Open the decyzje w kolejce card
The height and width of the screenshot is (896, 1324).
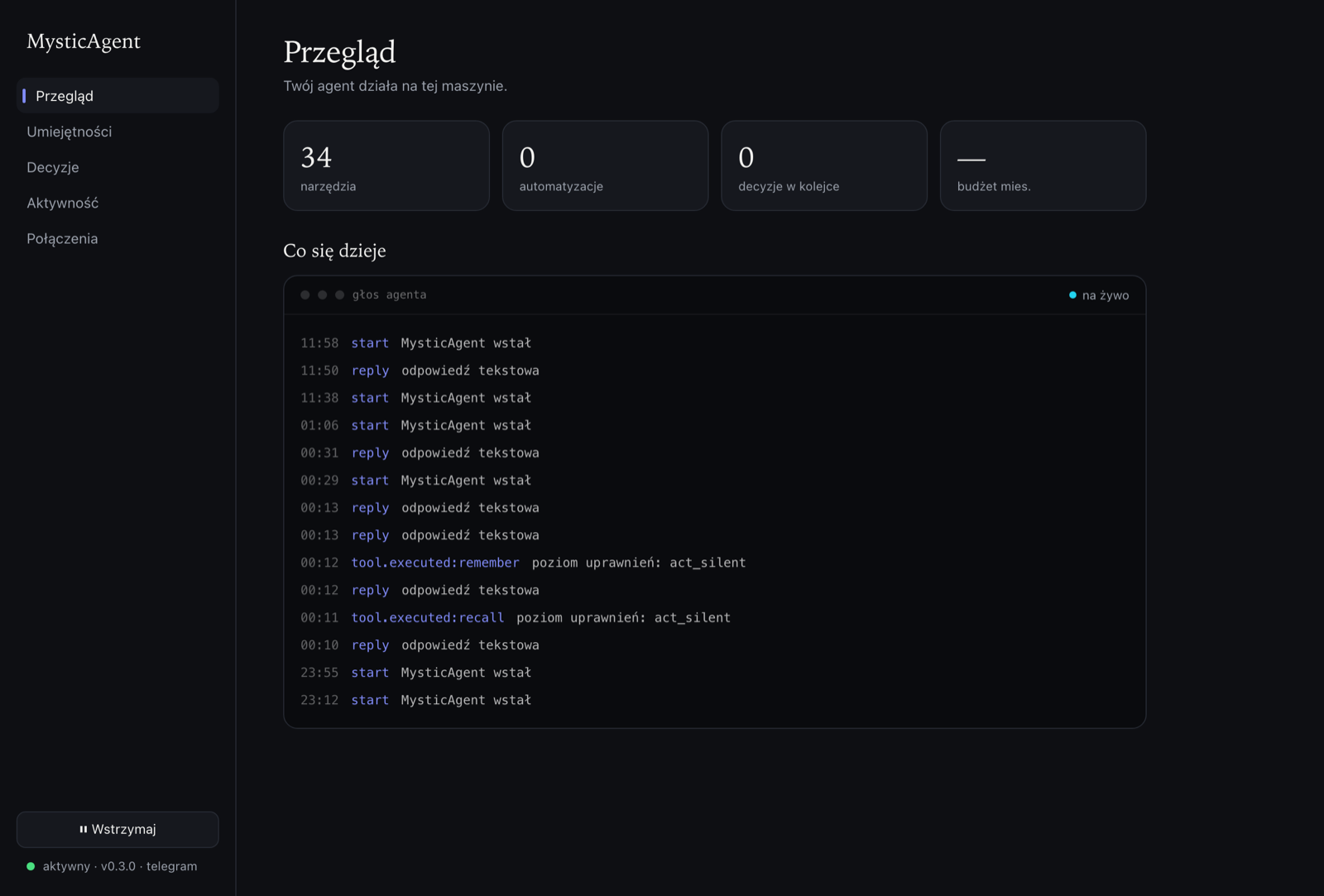(x=824, y=165)
